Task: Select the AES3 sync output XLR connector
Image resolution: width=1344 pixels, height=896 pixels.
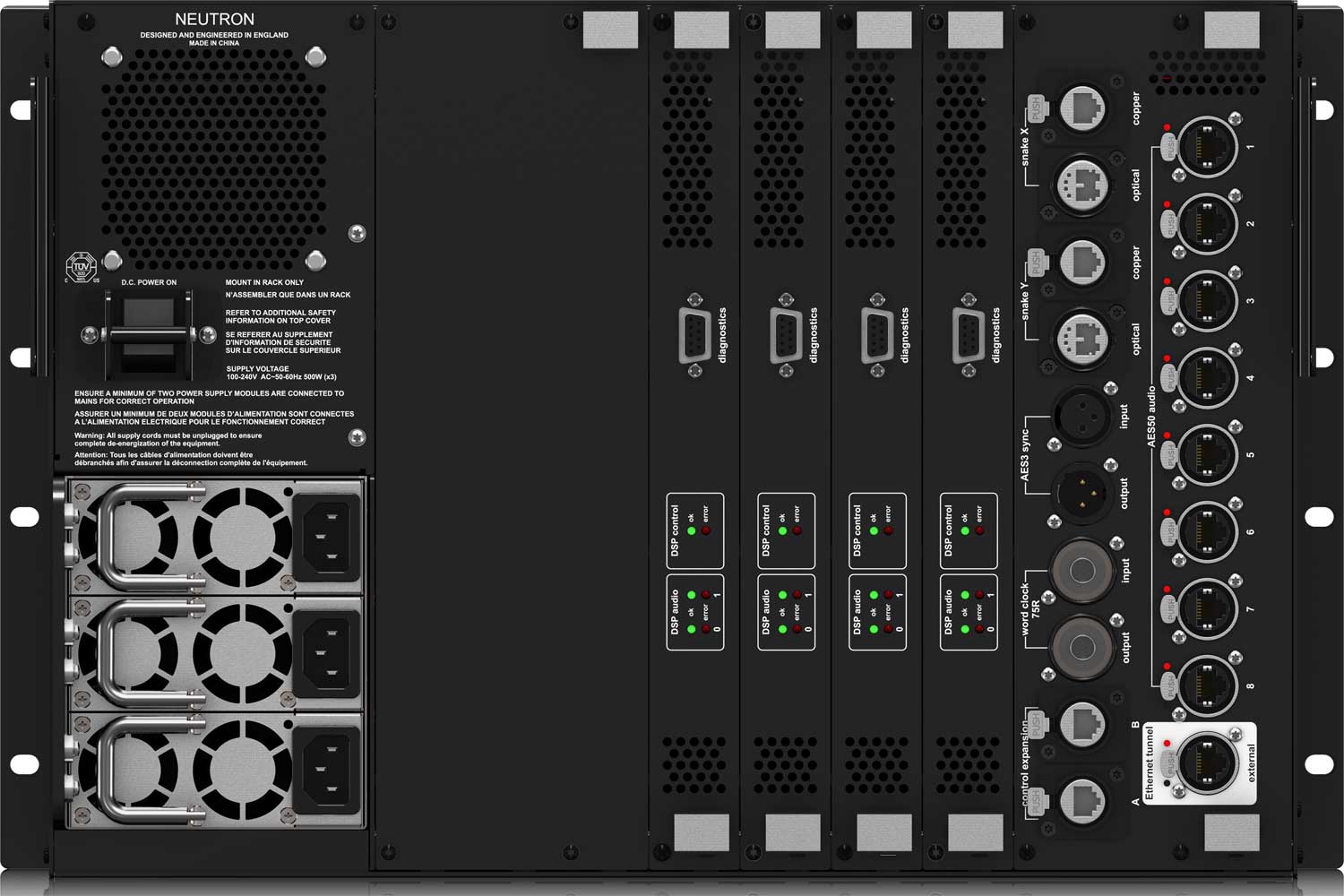Action: coord(1082,492)
